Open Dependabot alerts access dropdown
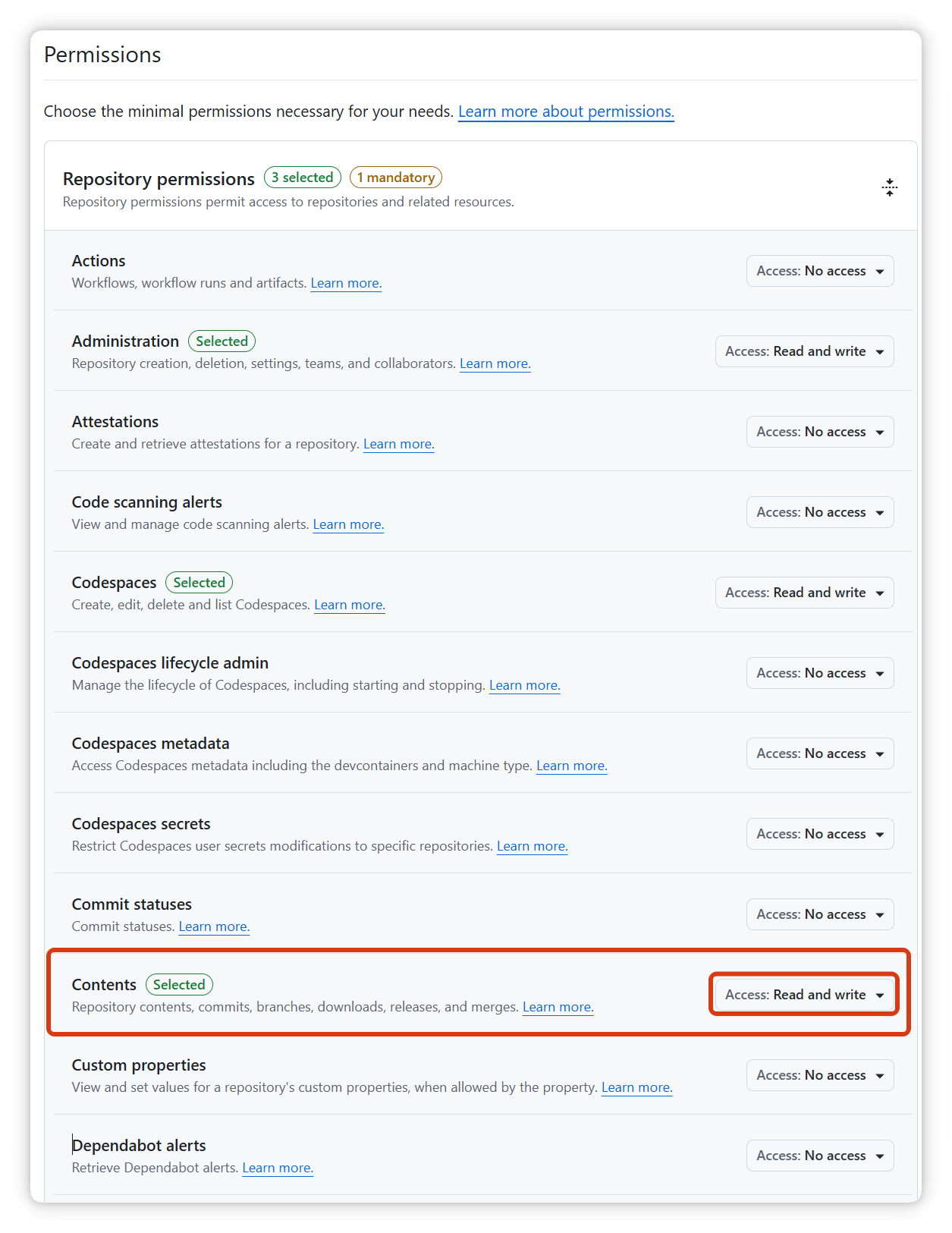The image size is (952, 1233). 820,1156
